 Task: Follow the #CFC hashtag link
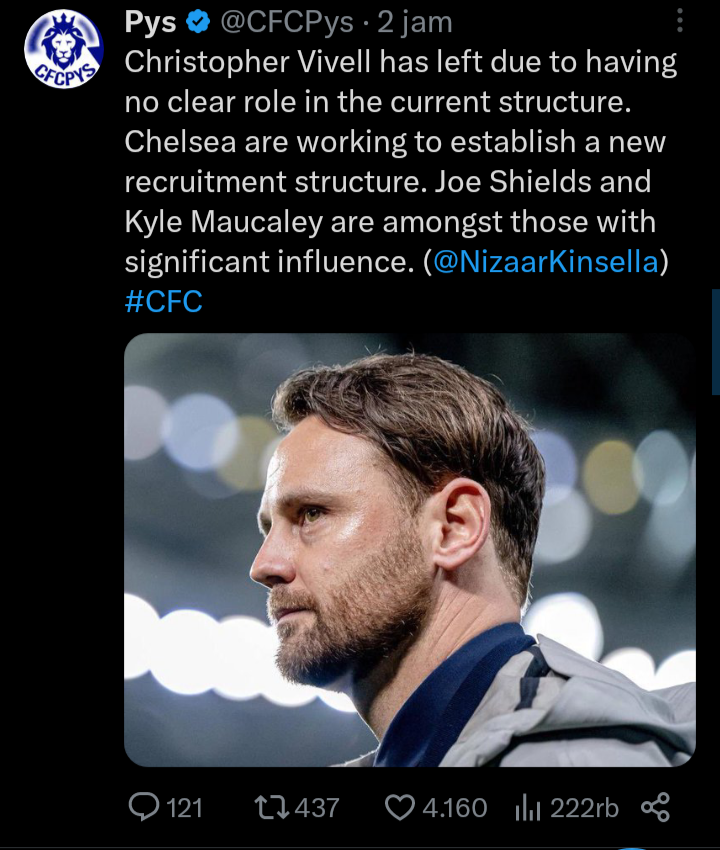pos(163,302)
